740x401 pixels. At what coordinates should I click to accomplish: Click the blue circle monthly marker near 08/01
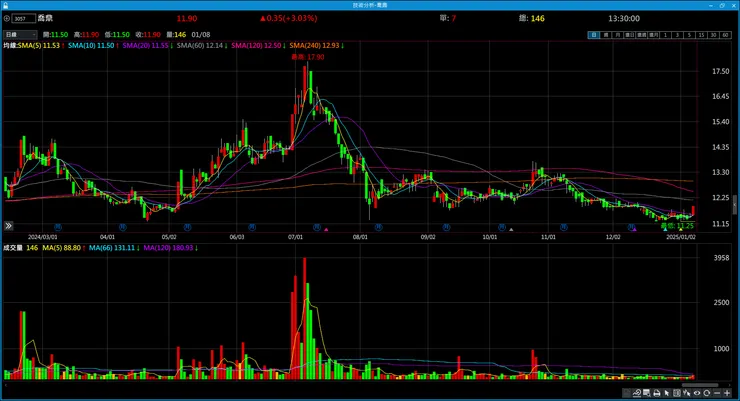tap(378, 227)
